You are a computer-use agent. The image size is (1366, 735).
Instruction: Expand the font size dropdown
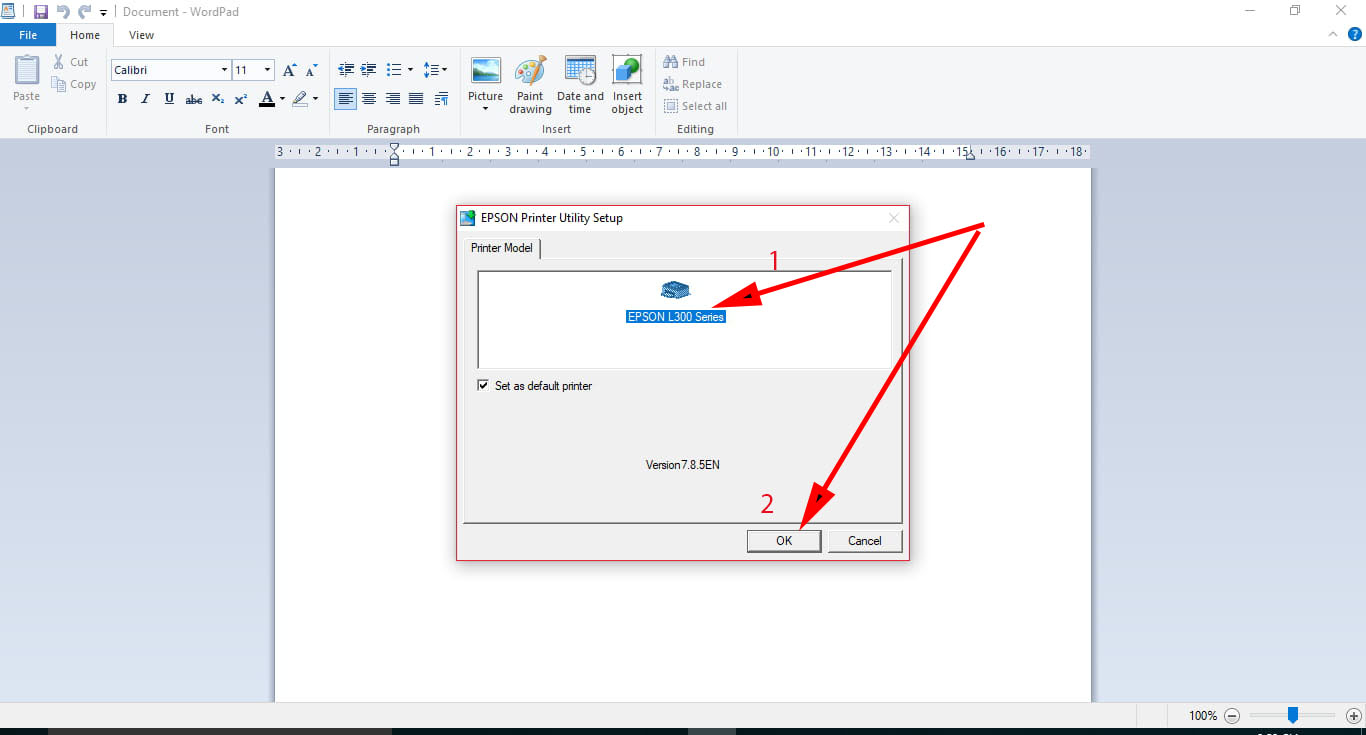pos(267,70)
